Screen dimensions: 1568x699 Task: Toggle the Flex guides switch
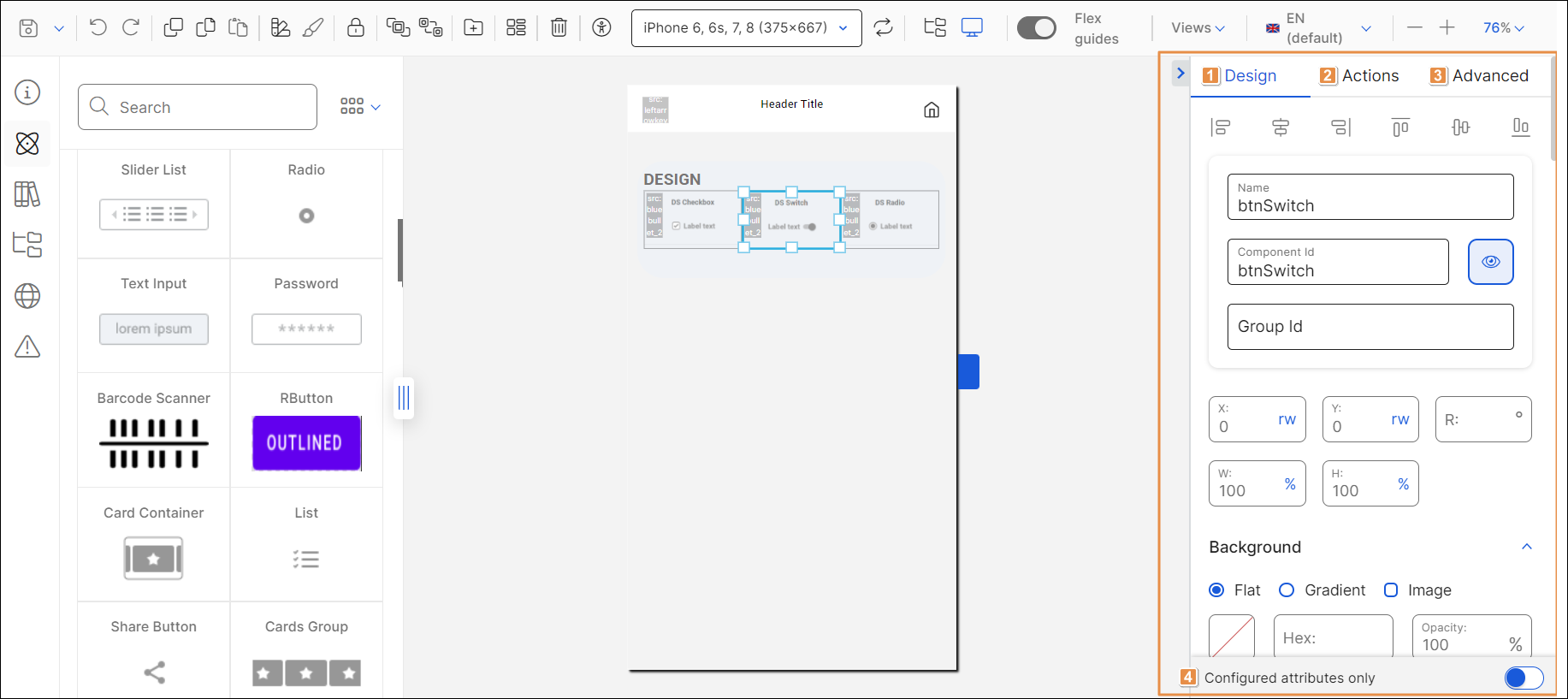[x=1036, y=28]
